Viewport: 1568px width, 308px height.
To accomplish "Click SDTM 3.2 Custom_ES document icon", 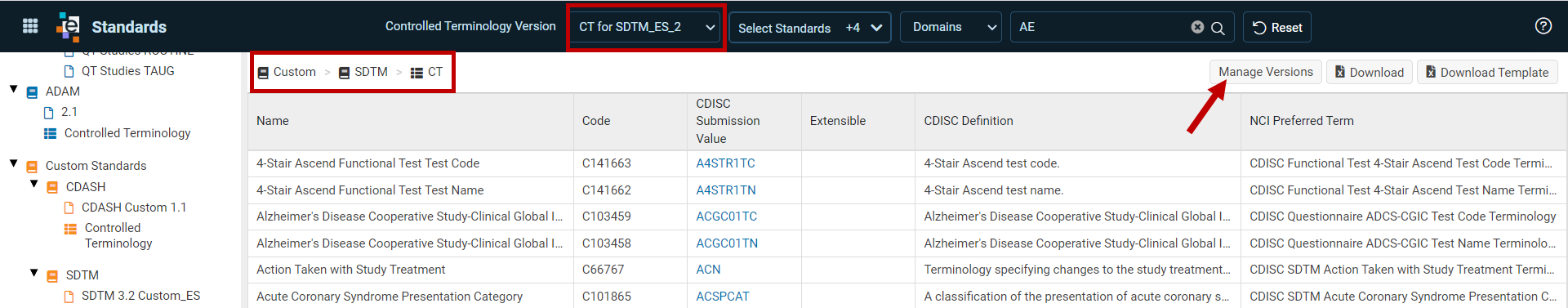I will click(69, 297).
